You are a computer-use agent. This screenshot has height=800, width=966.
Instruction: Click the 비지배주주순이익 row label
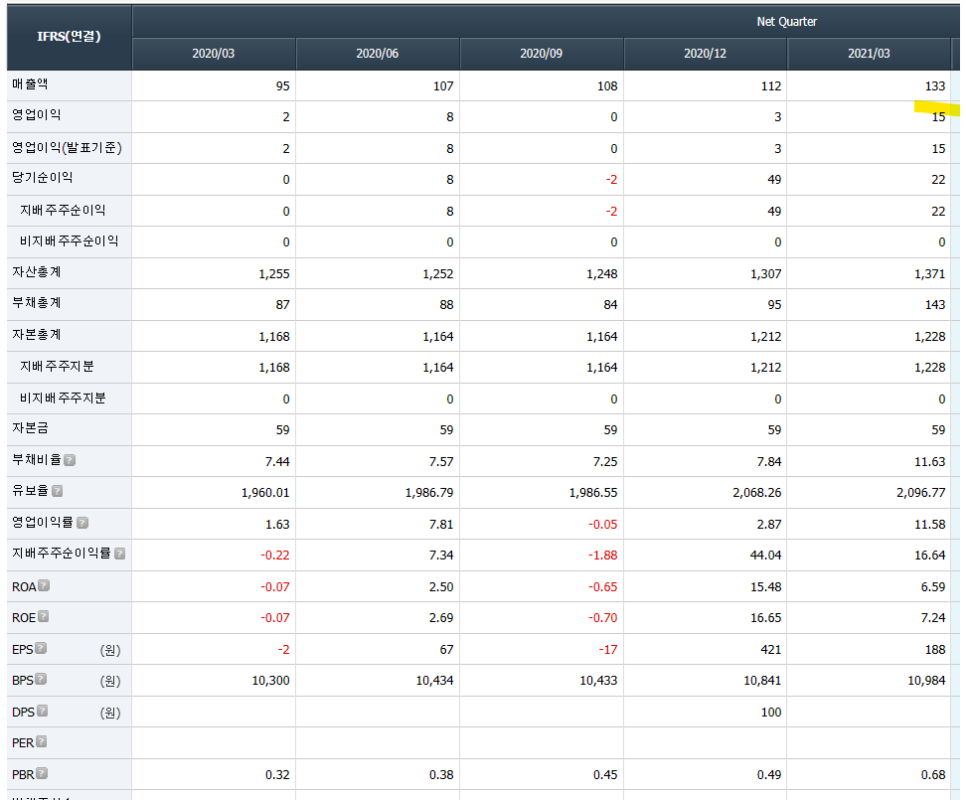click(69, 241)
